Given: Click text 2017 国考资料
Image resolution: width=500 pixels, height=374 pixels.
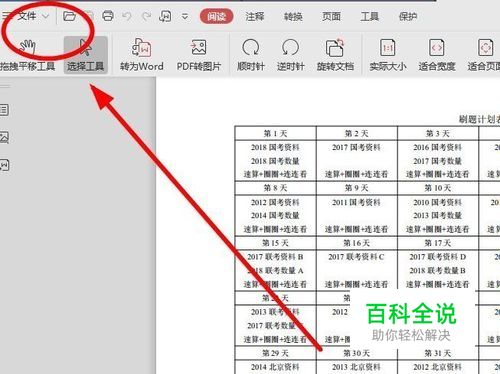Looking at the screenshot, I should pos(356,147).
